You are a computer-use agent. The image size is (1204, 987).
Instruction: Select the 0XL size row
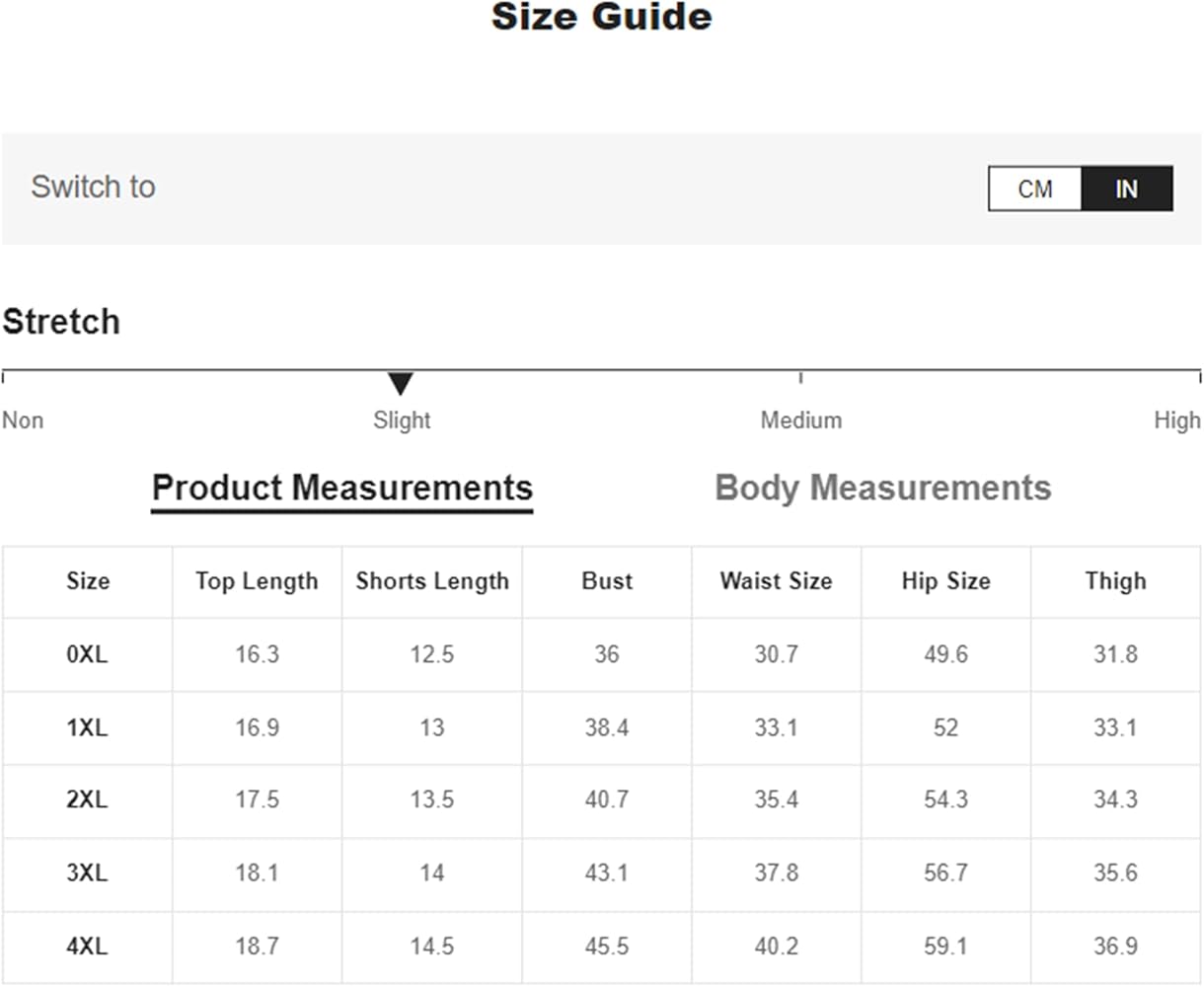(87, 654)
